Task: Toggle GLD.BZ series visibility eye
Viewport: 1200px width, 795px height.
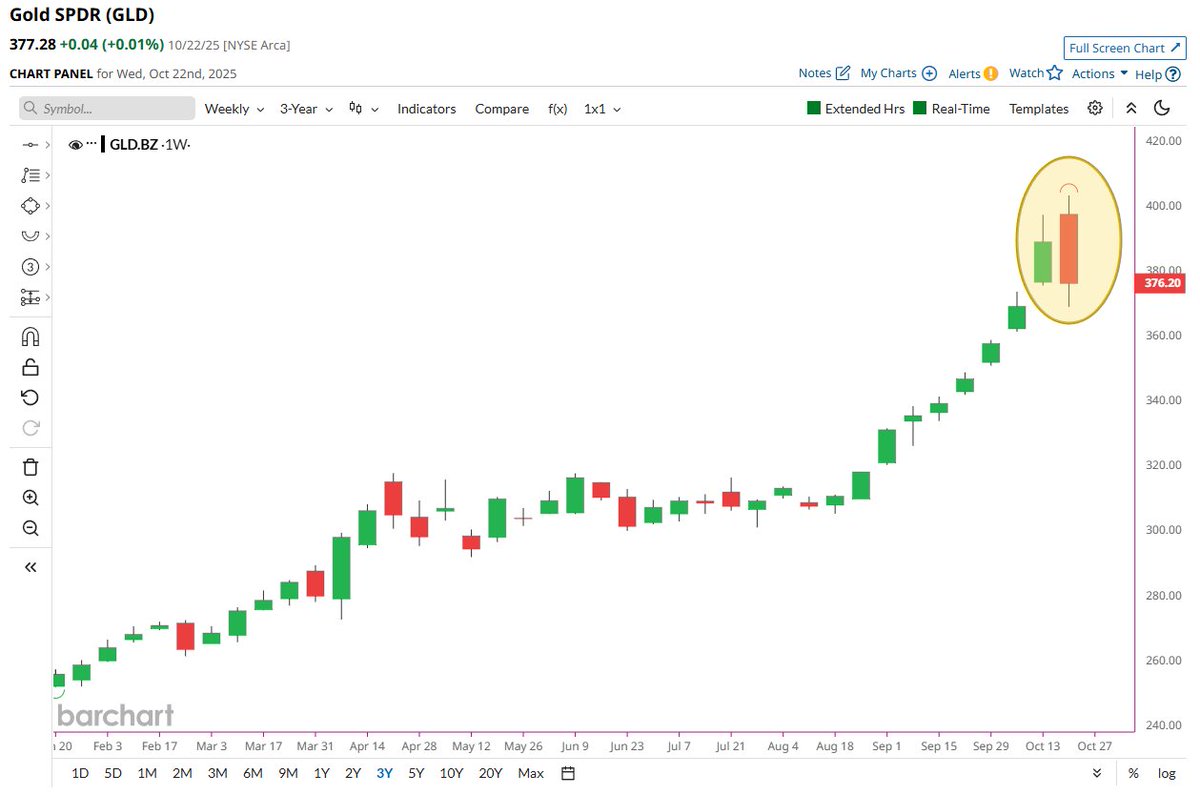Action: 75,145
